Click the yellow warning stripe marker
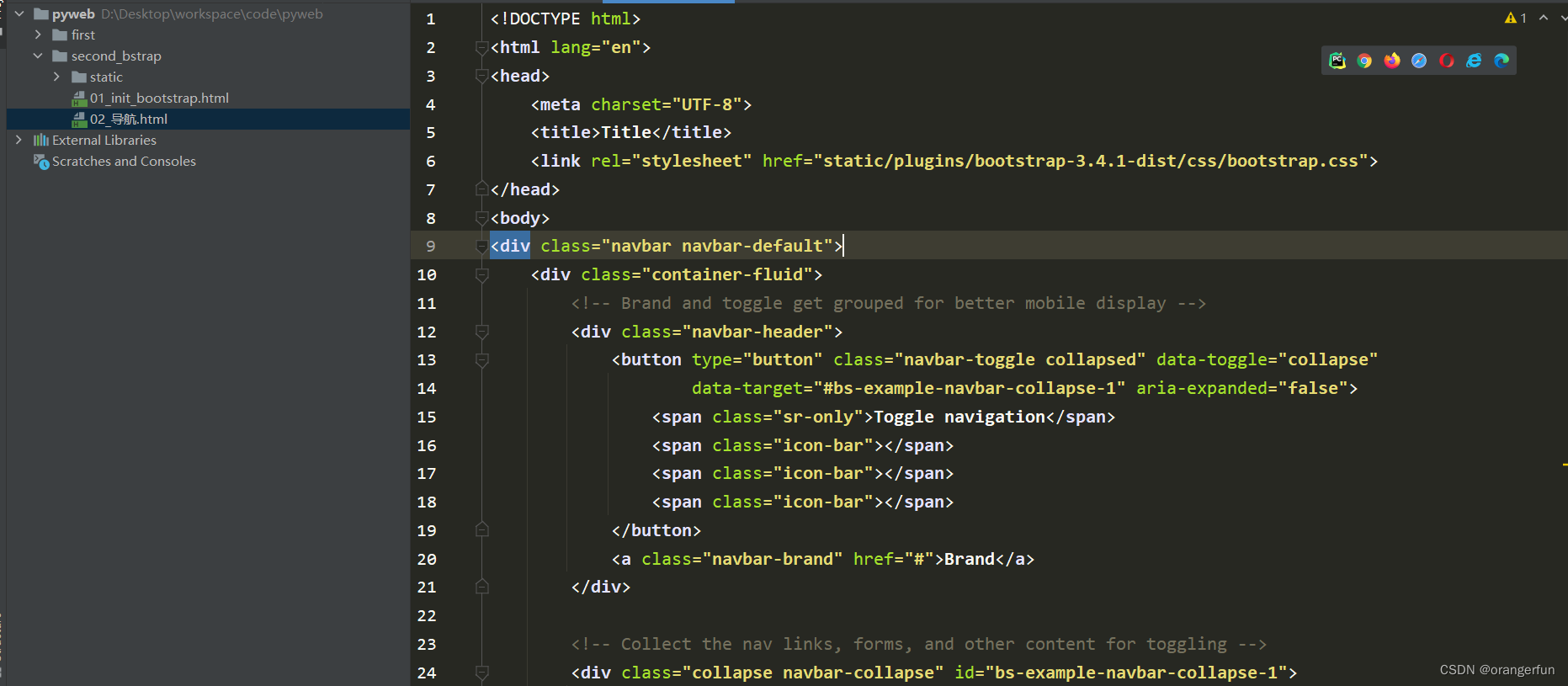 1565,465
